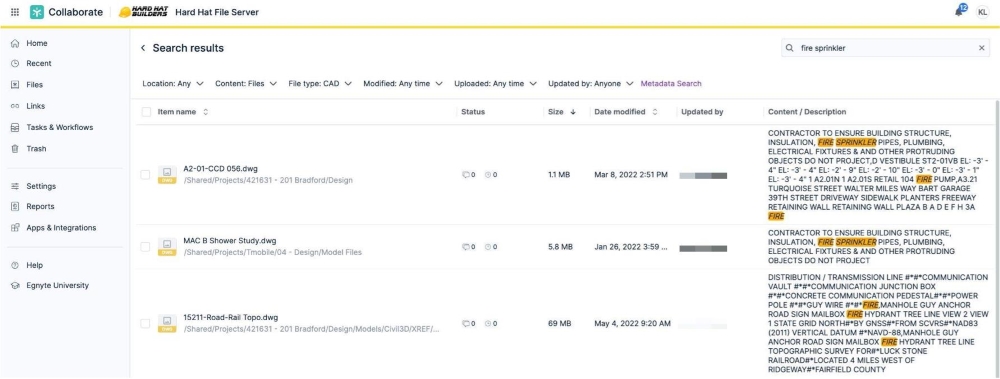Open folder path /Shared/Projects/Tmobile/04 - Design/Model Files
The width and height of the screenshot is (1000, 379).
pyautogui.click(x=272, y=253)
